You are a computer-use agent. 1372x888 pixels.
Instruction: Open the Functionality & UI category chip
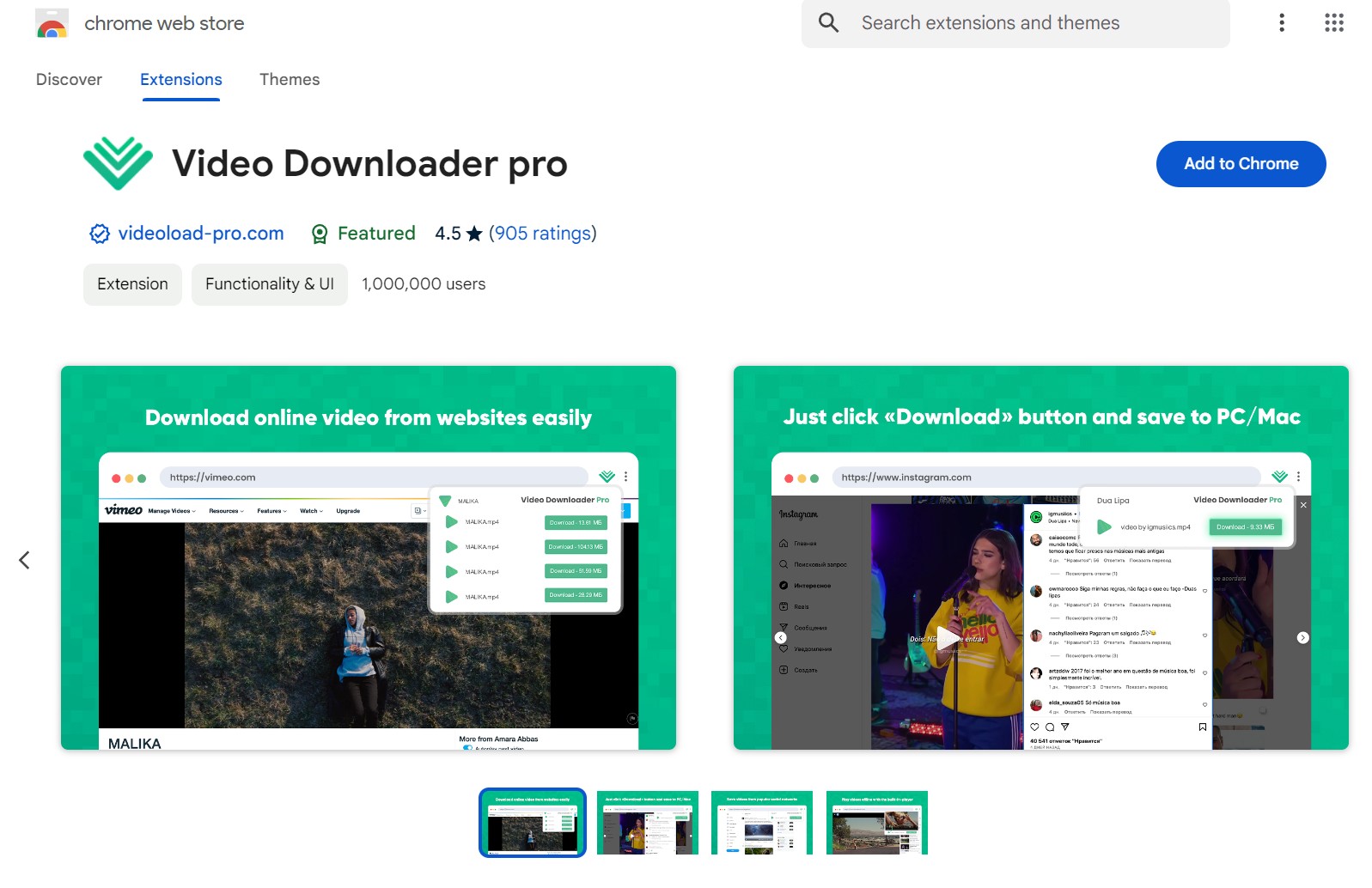pyautogui.click(x=270, y=284)
